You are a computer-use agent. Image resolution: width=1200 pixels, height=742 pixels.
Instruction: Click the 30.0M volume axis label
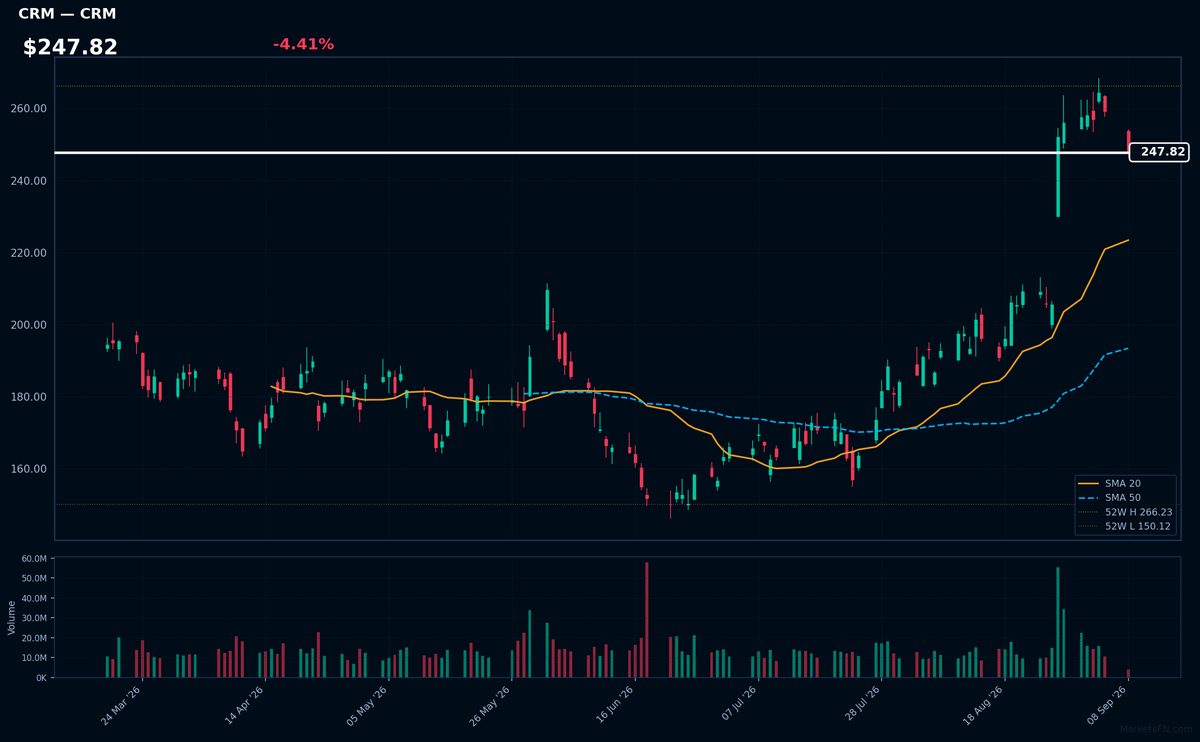coord(33,618)
